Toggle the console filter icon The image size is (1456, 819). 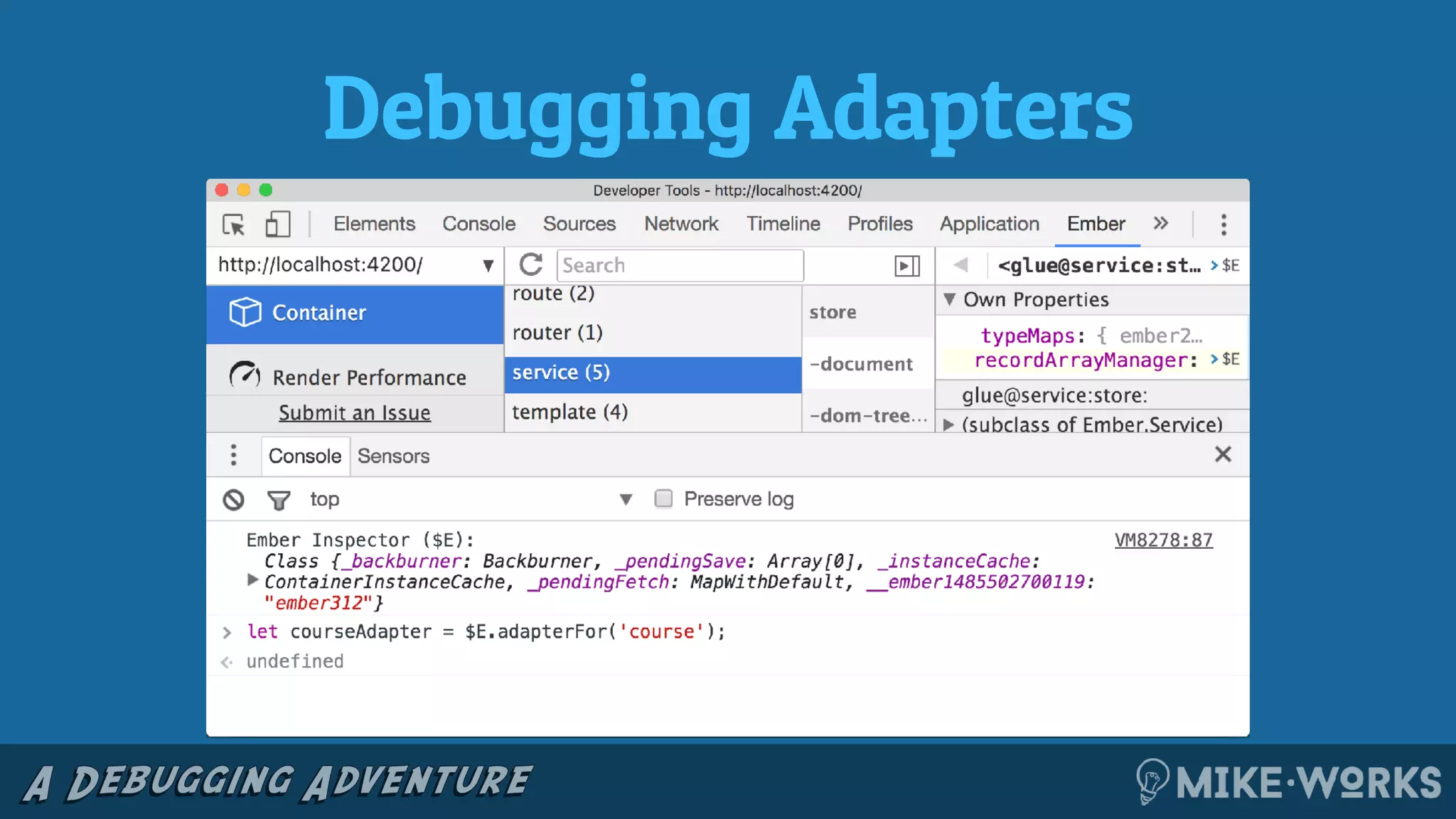pos(279,500)
